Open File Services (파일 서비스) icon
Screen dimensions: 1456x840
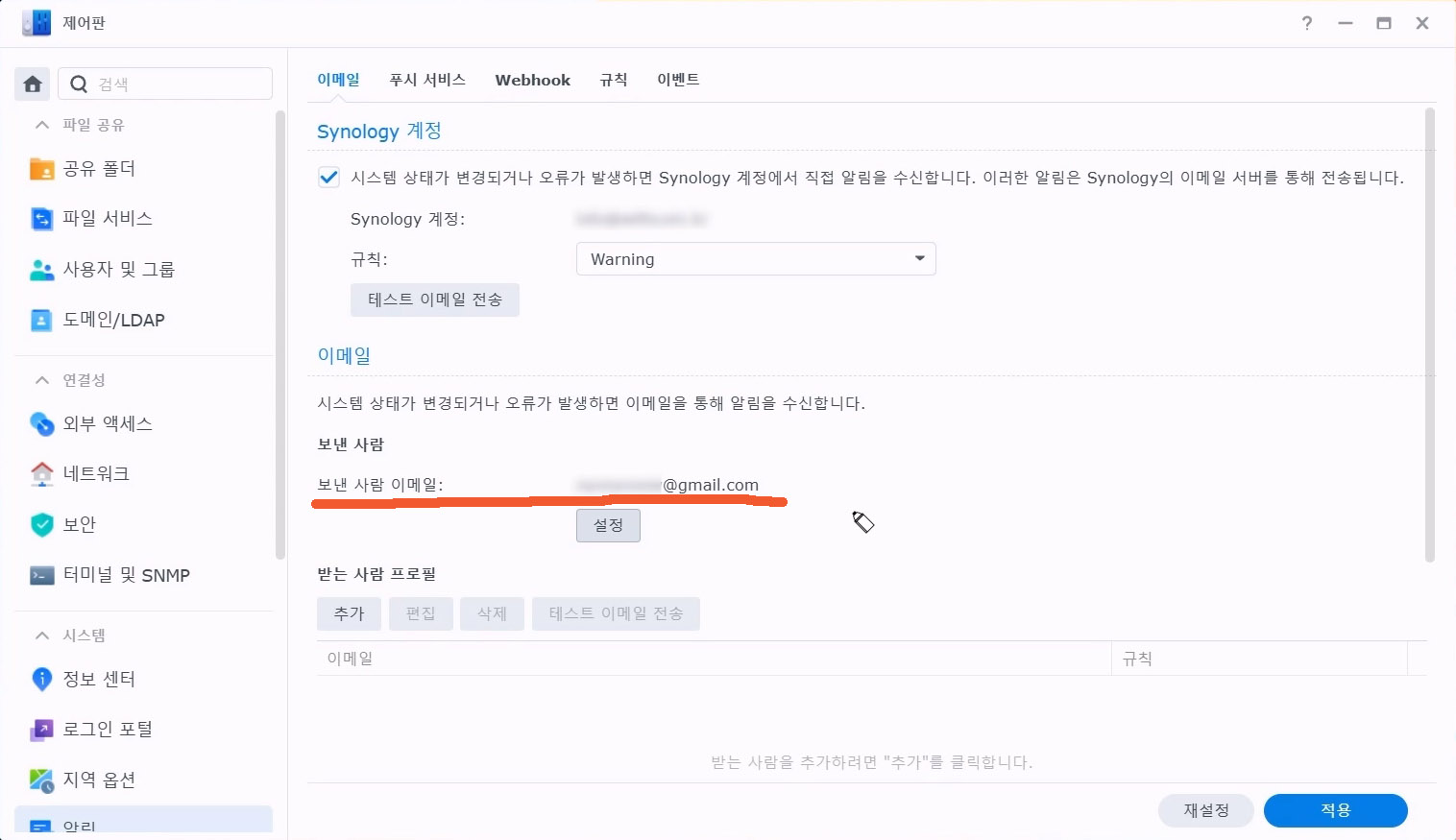coord(41,219)
